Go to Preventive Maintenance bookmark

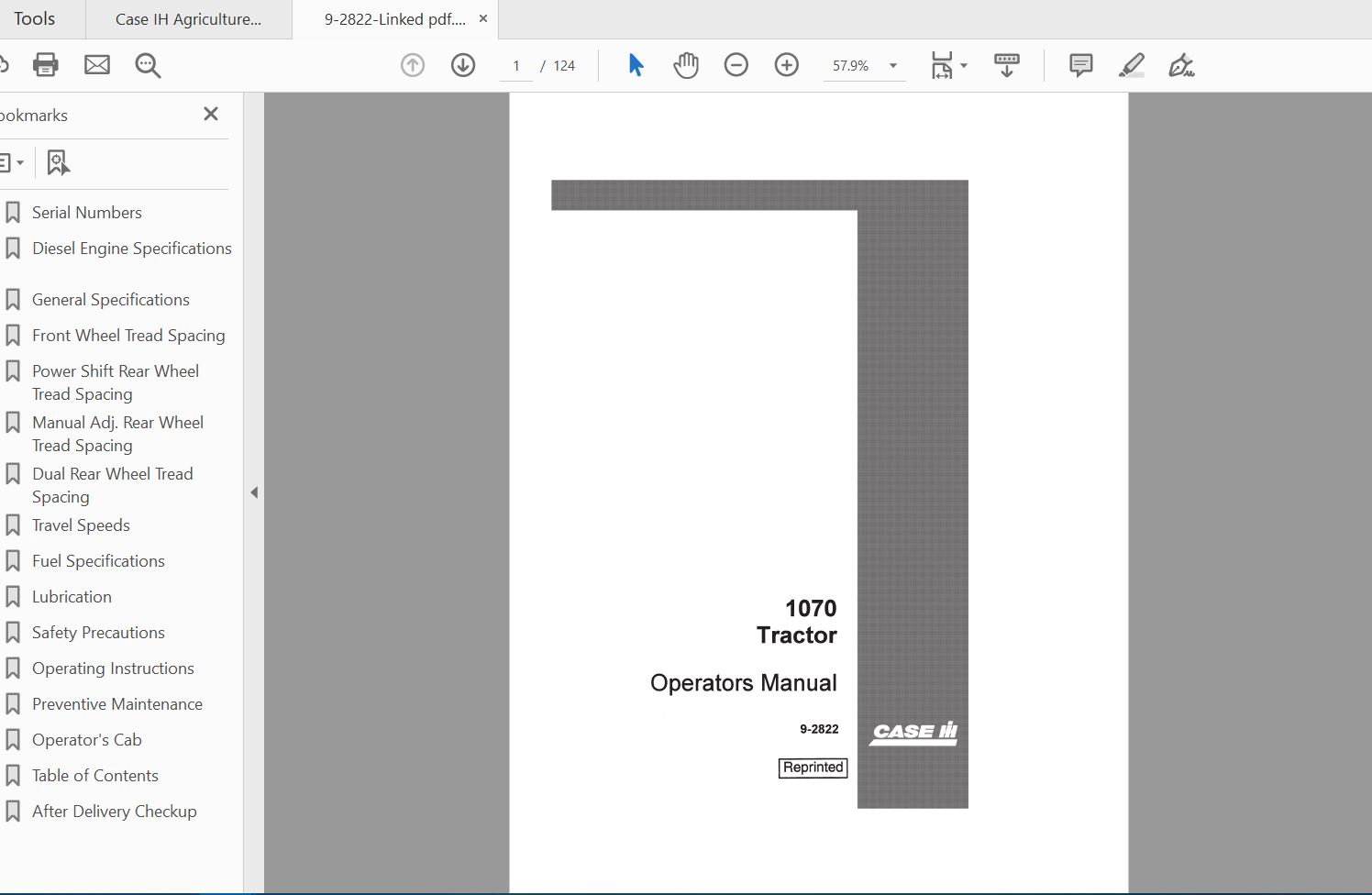pyautogui.click(x=117, y=704)
